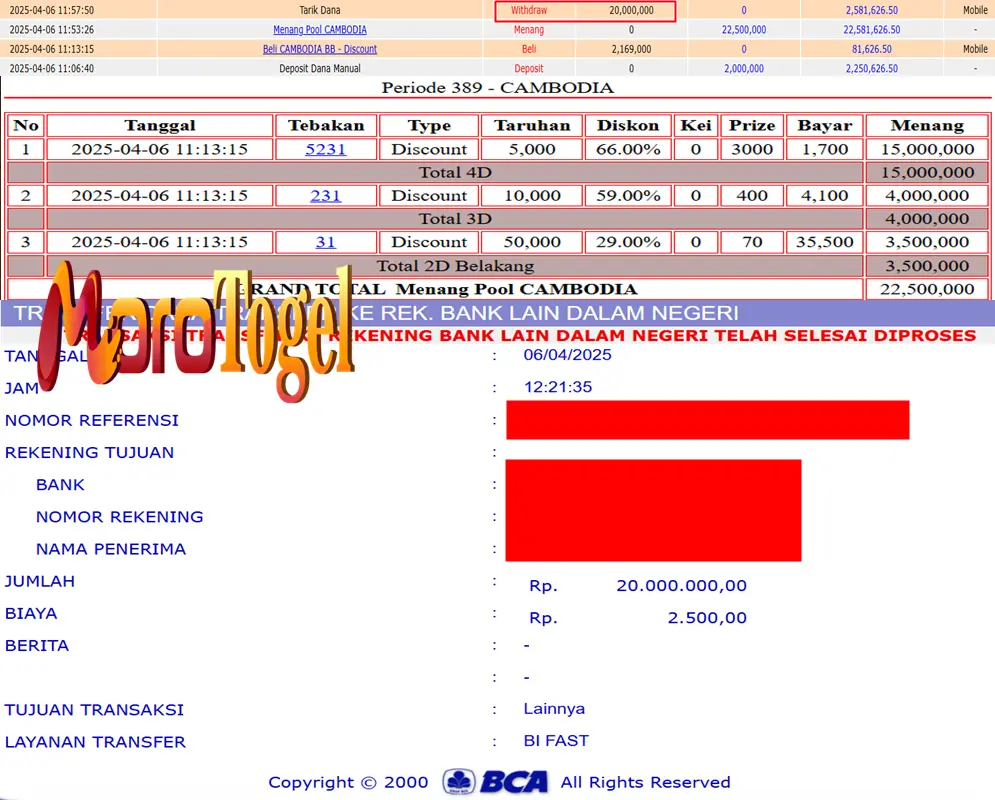Open bet number 231 details
Viewport: 995px width, 800px height.
pos(325,195)
